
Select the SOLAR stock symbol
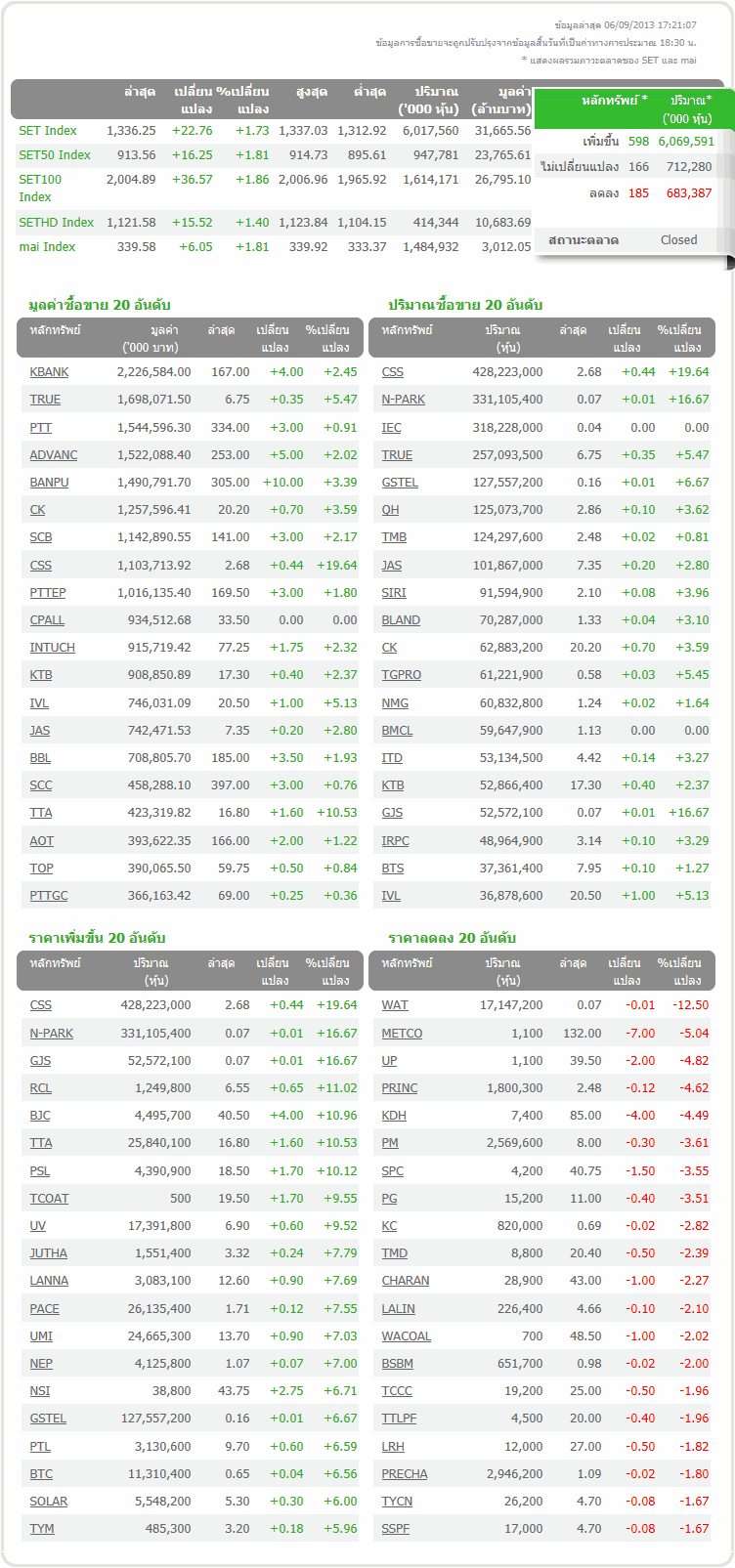pyautogui.click(x=49, y=1502)
